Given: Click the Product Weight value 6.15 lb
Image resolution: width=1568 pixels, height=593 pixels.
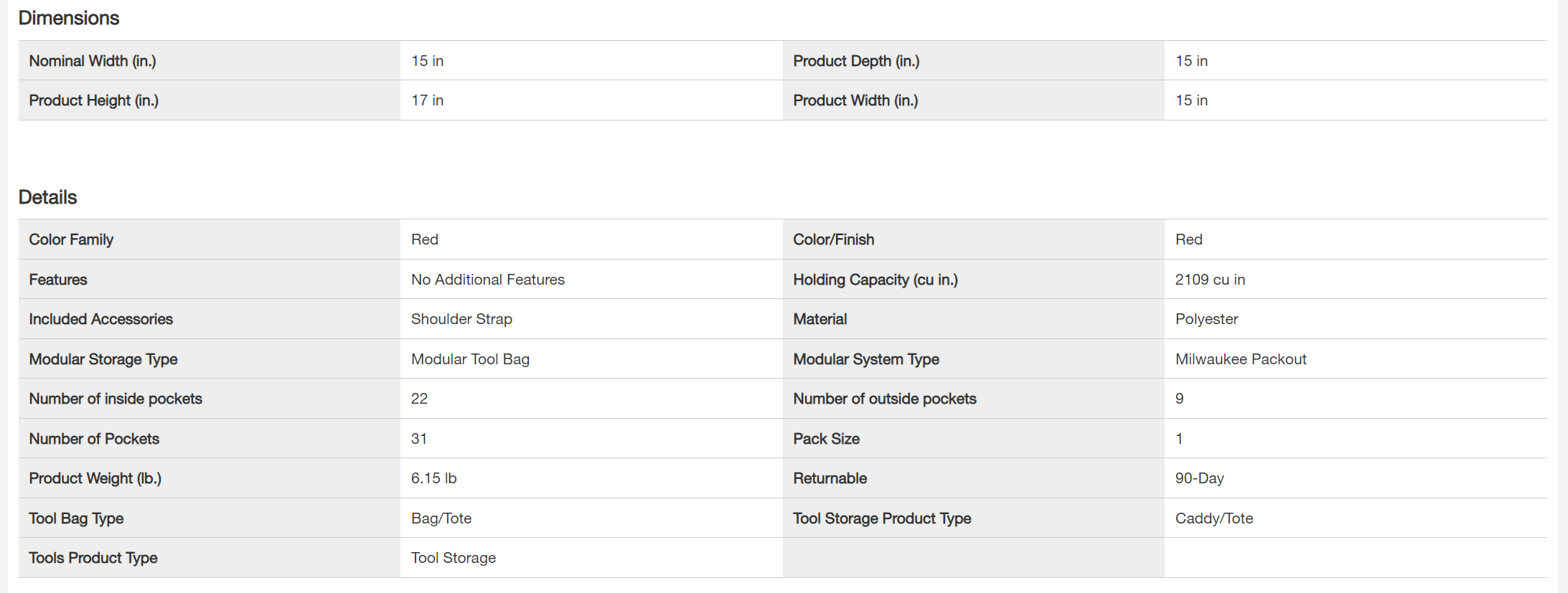Looking at the screenshot, I should (434, 478).
